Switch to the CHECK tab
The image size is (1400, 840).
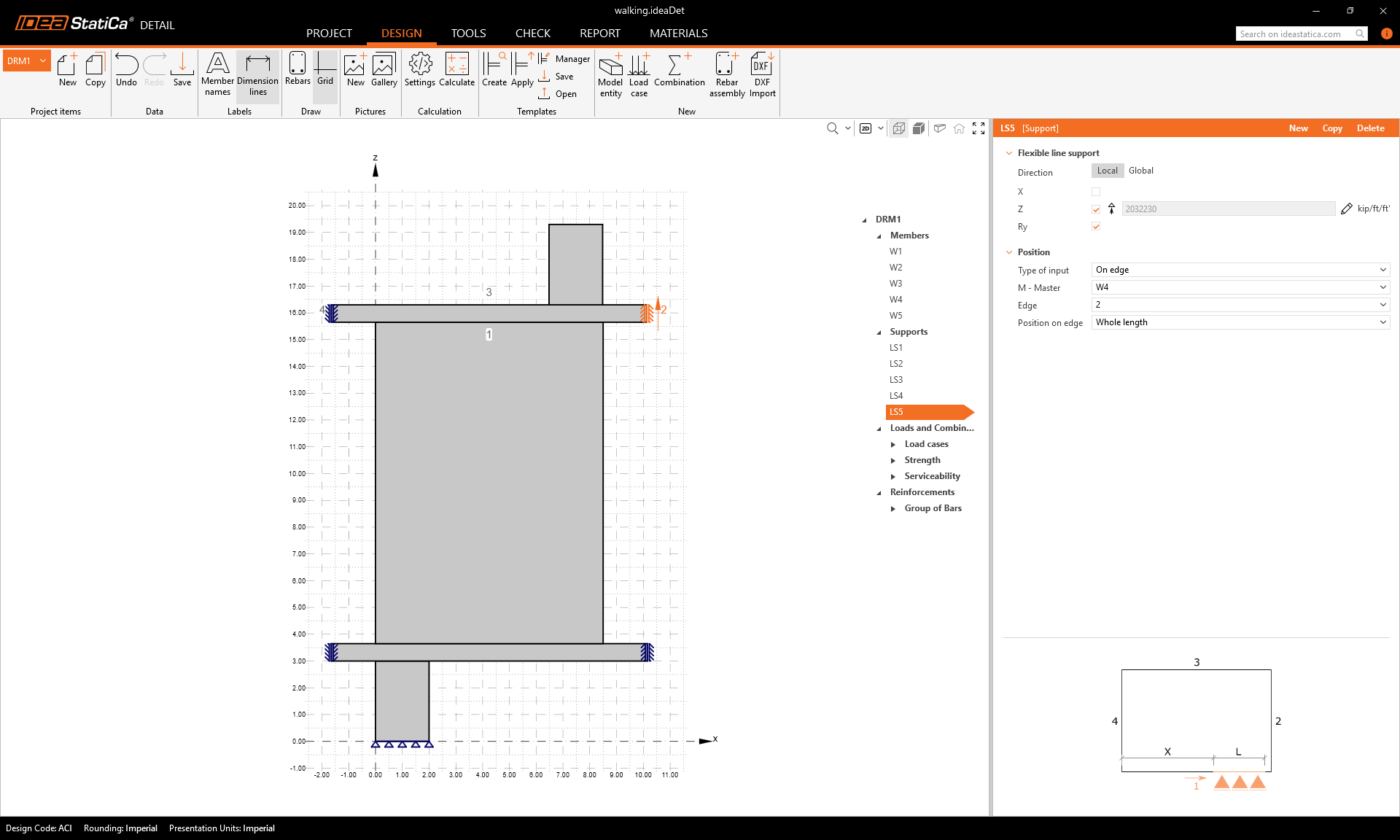(x=532, y=34)
